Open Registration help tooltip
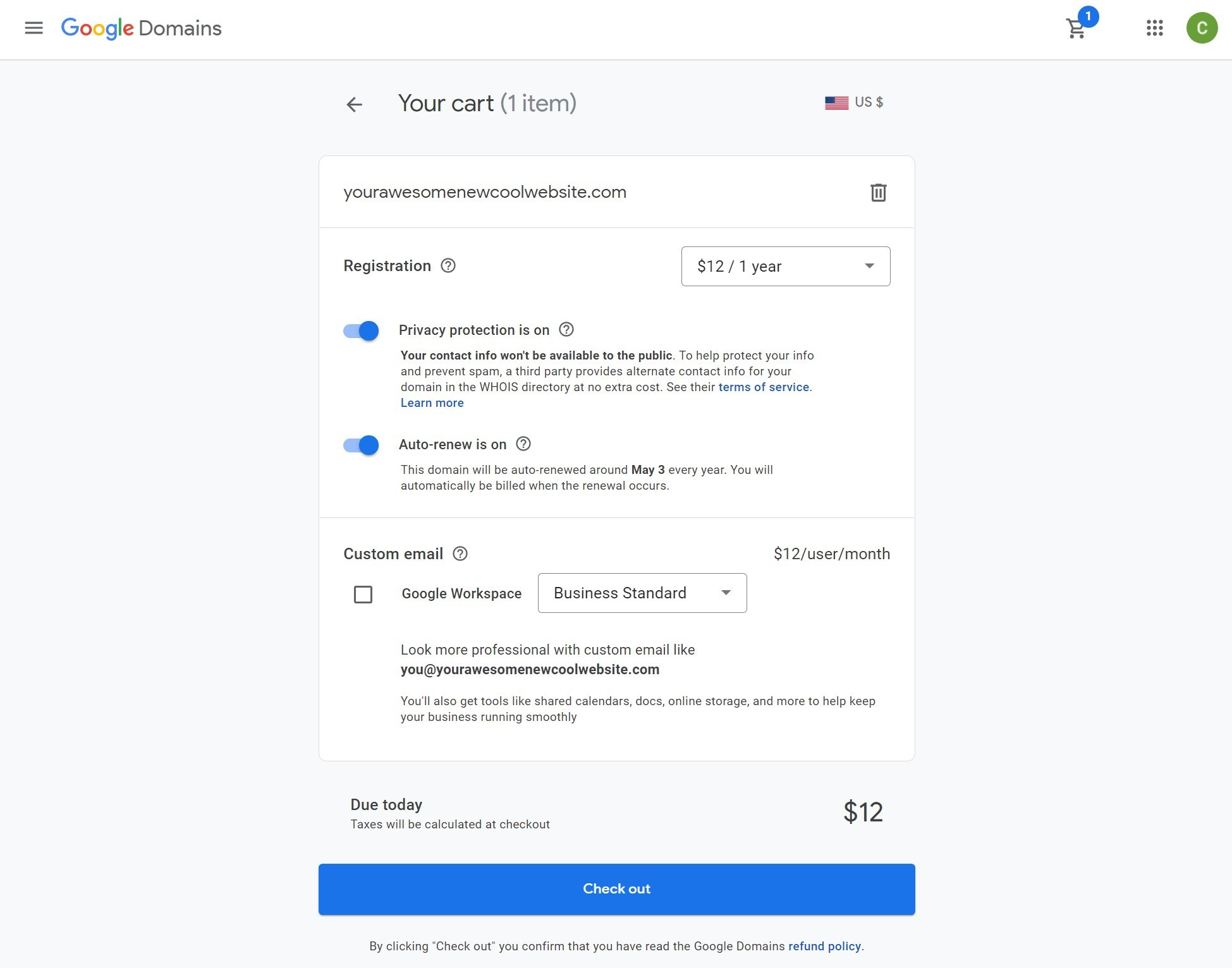Viewport: 1232px width, 968px height. coord(448,266)
